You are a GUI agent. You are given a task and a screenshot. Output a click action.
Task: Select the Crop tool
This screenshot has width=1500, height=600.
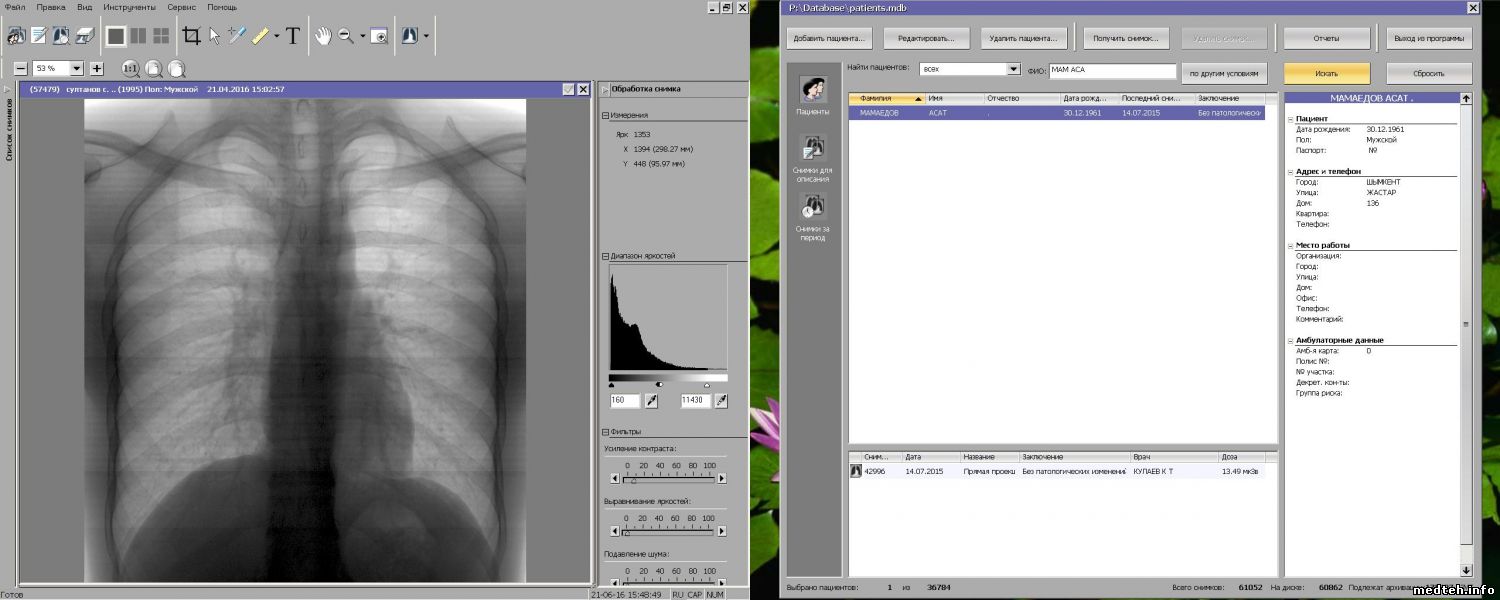coord(191,36)
